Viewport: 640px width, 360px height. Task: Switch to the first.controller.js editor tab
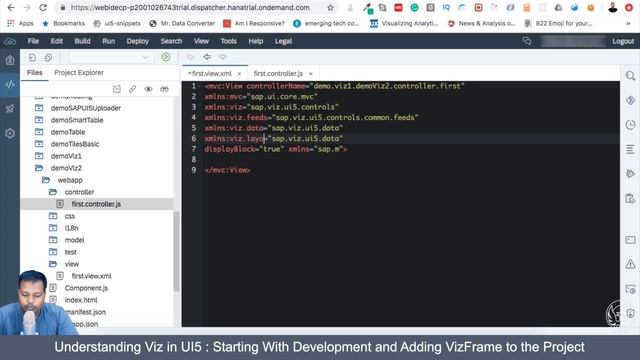[x=278, y=73]
